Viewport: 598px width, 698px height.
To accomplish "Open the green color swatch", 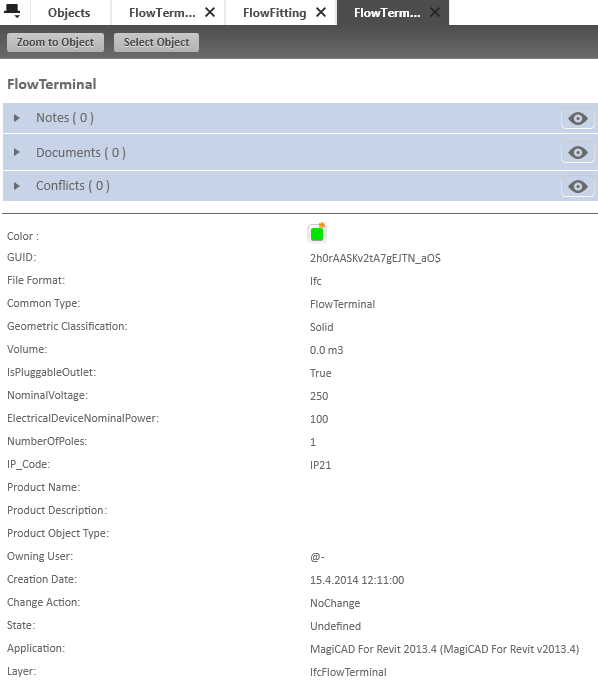I will pyautogui.click(x=317, y=234).
